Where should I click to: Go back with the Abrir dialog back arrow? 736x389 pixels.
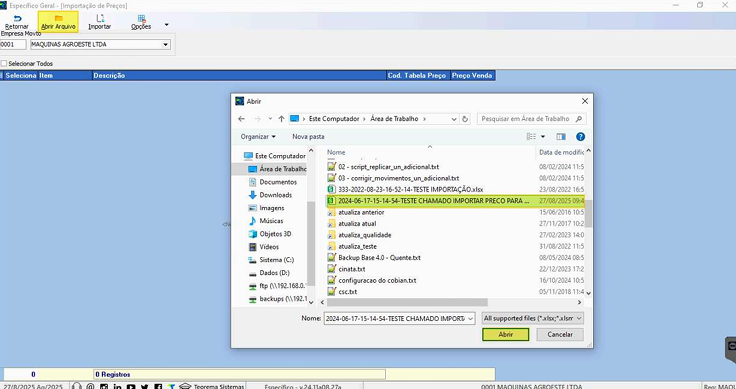pos(241,119)
